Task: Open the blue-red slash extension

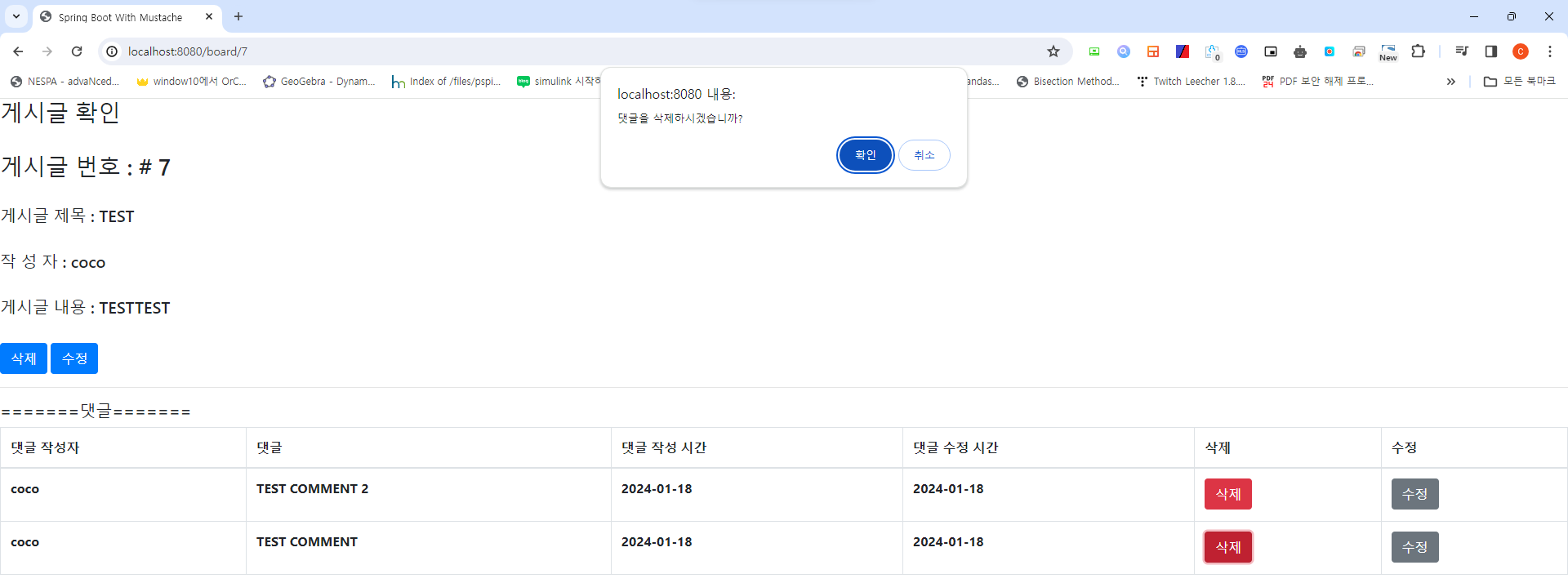Action: coord(1183,51)
